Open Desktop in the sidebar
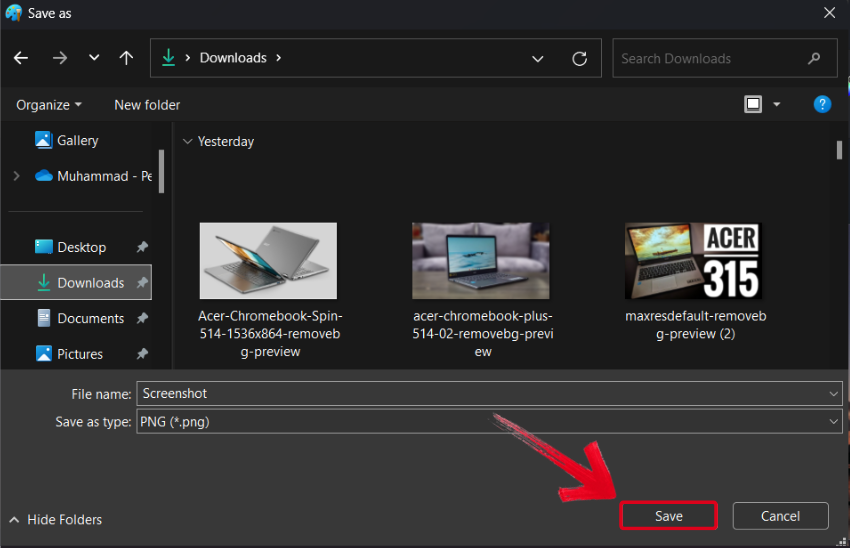850x548 pixels. (x=70, y=247)
